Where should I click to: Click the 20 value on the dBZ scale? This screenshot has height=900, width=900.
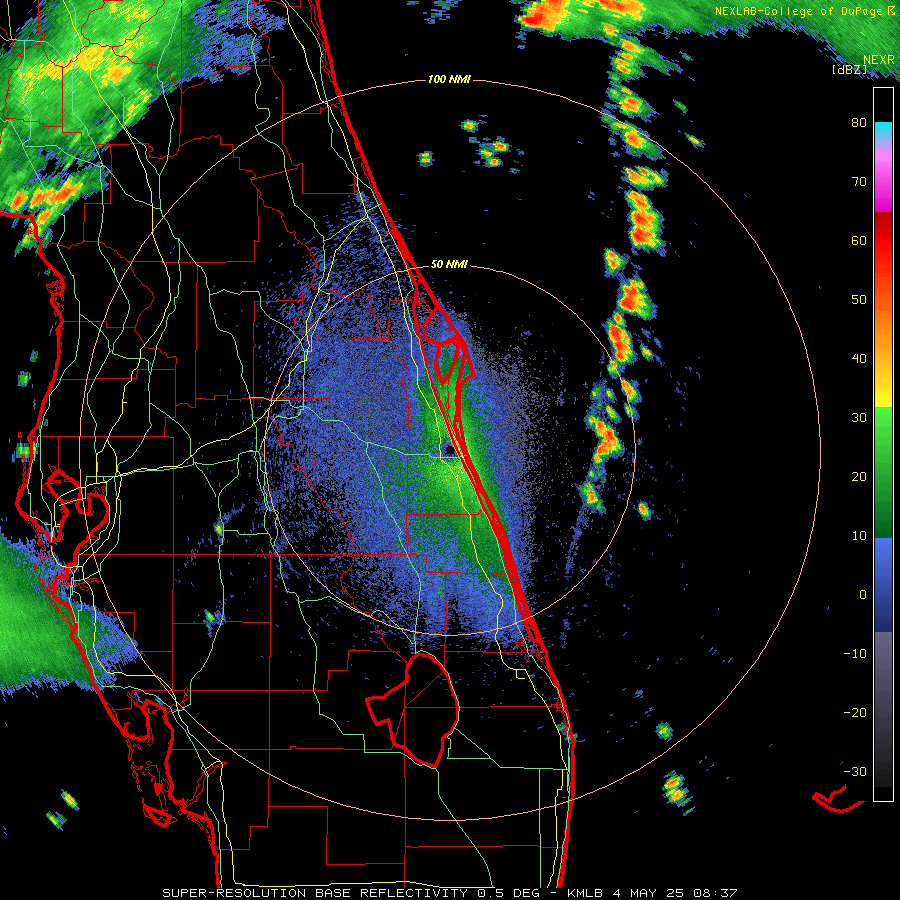coord(859,477)
